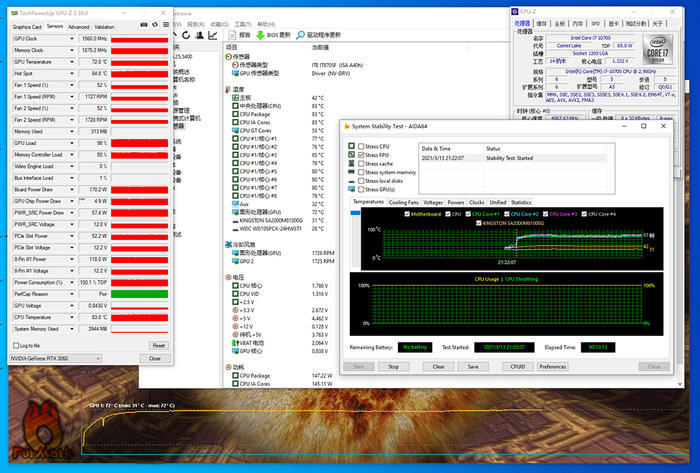Enable the Stress CPU checkbox
Viewport: 700px width, 473px height.
tap(361, 146)
